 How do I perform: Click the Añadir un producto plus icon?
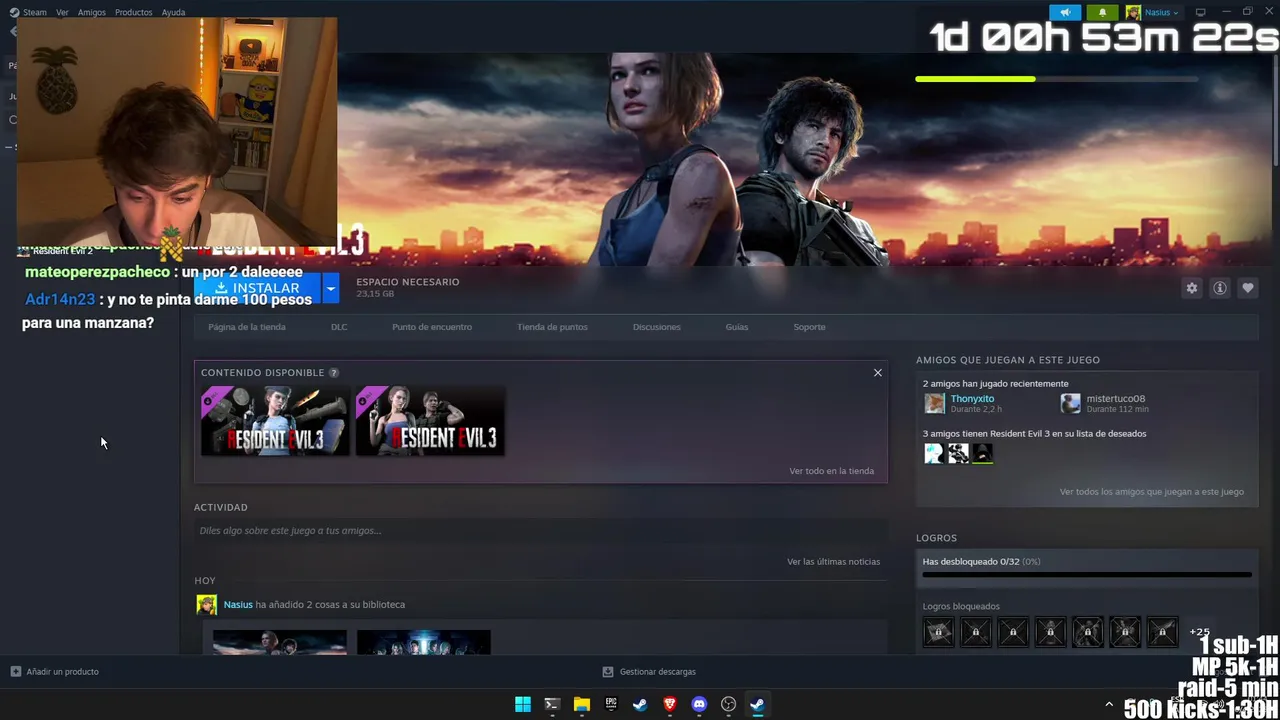tap(15, 672)
